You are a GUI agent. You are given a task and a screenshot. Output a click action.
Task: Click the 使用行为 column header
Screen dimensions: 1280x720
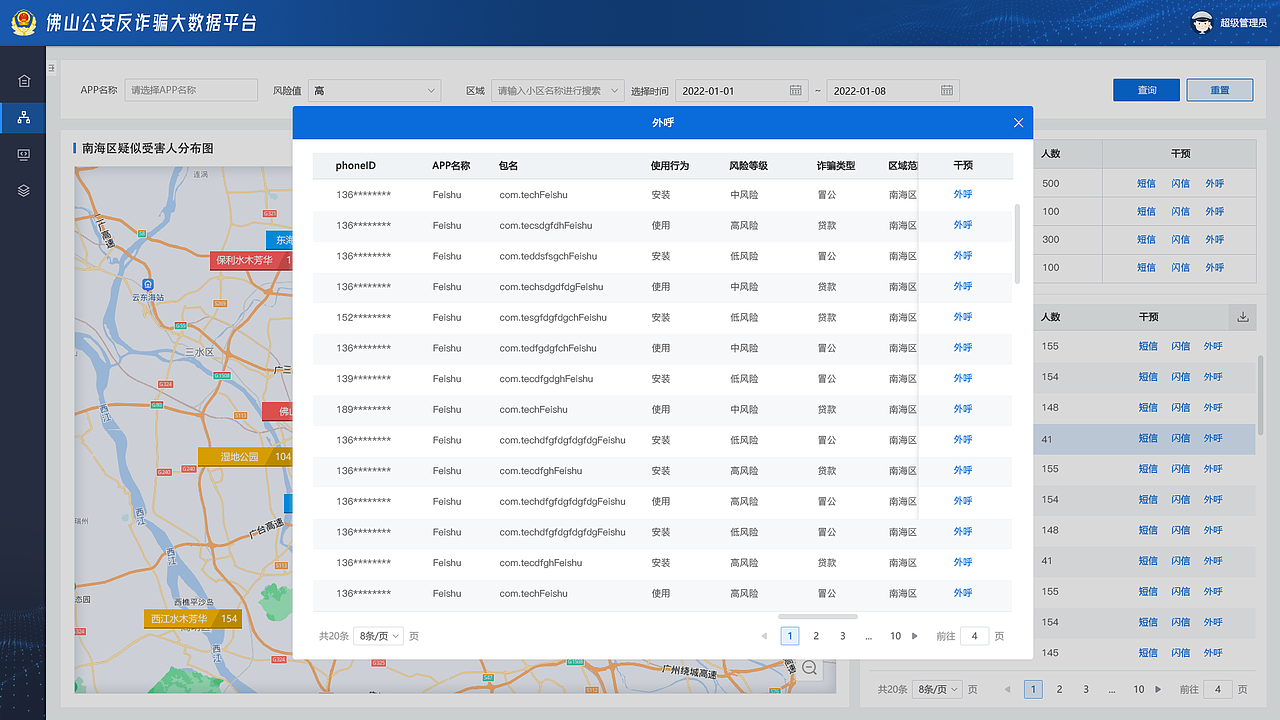coord(670,166)
